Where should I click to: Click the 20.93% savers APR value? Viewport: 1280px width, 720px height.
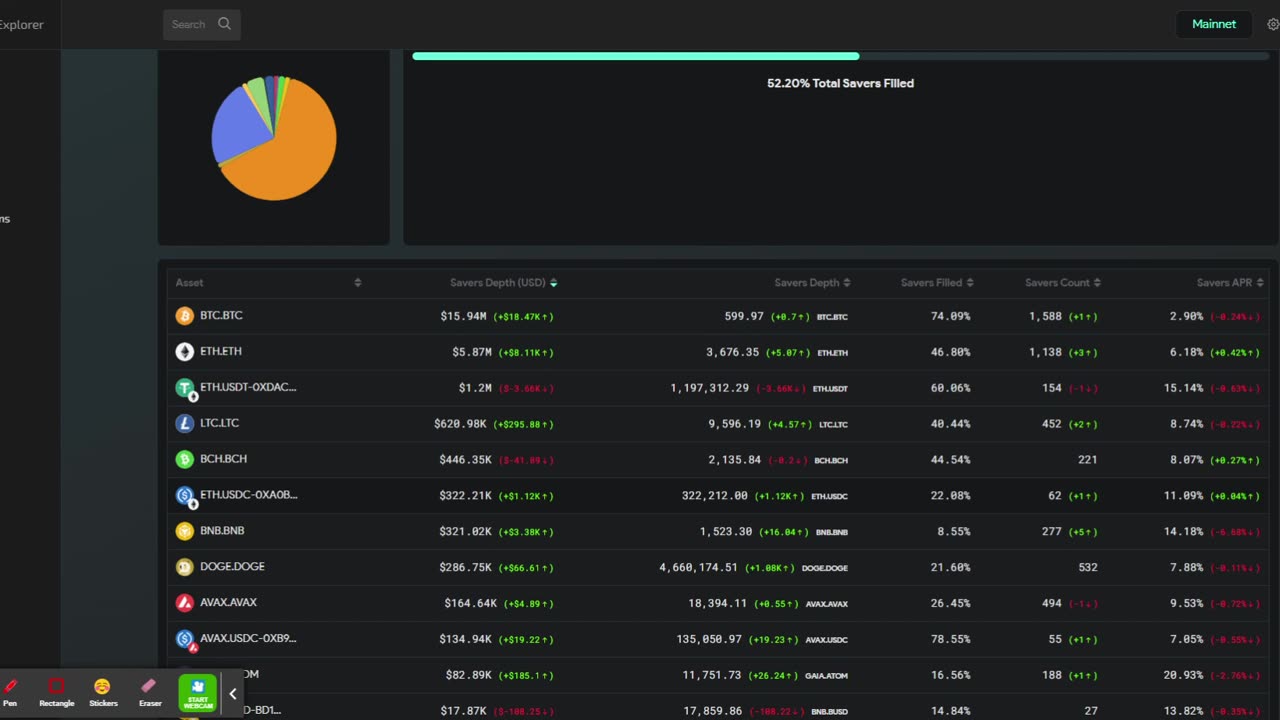(1183, 676)
